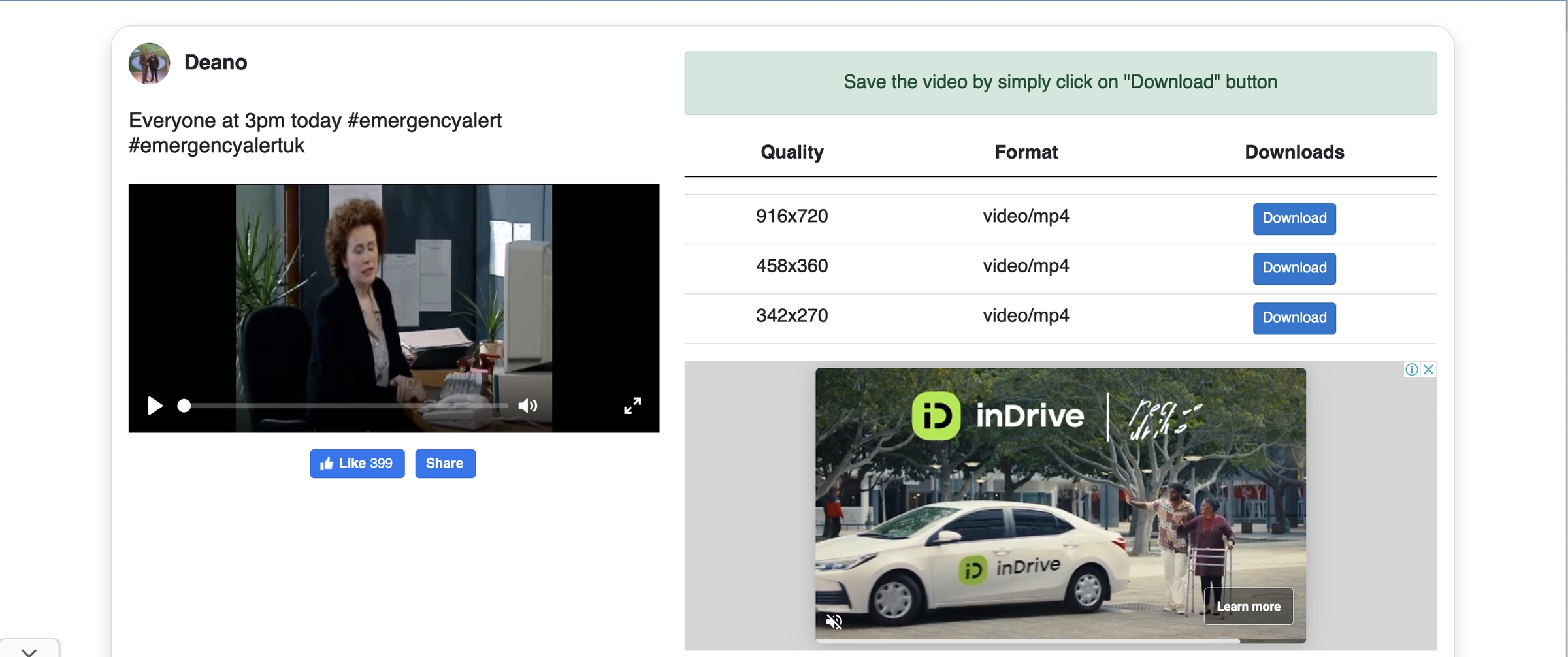Expand the bottom-left chevron panel
The width and height of the screenshot is (1568, 657).
click(29, 651)
